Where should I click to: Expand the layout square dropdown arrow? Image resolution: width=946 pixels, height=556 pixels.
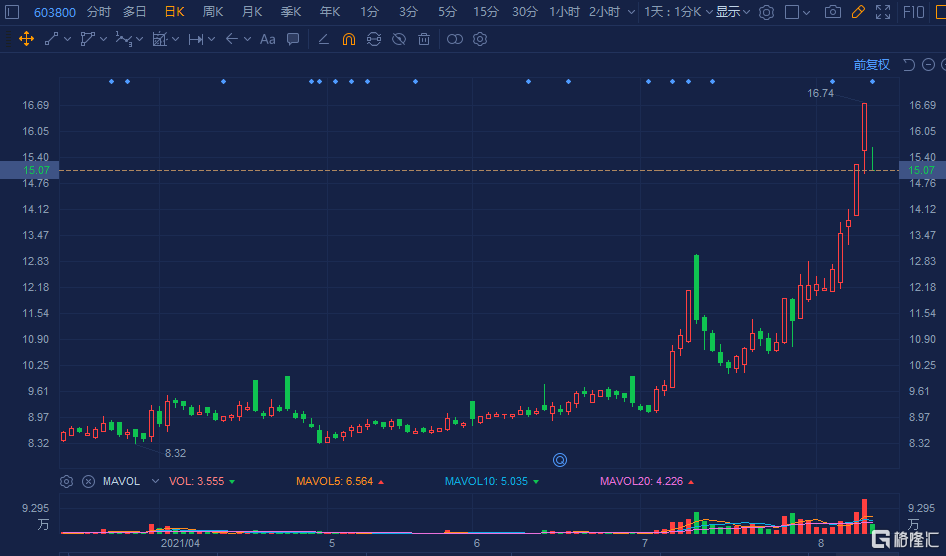[807, 12]
